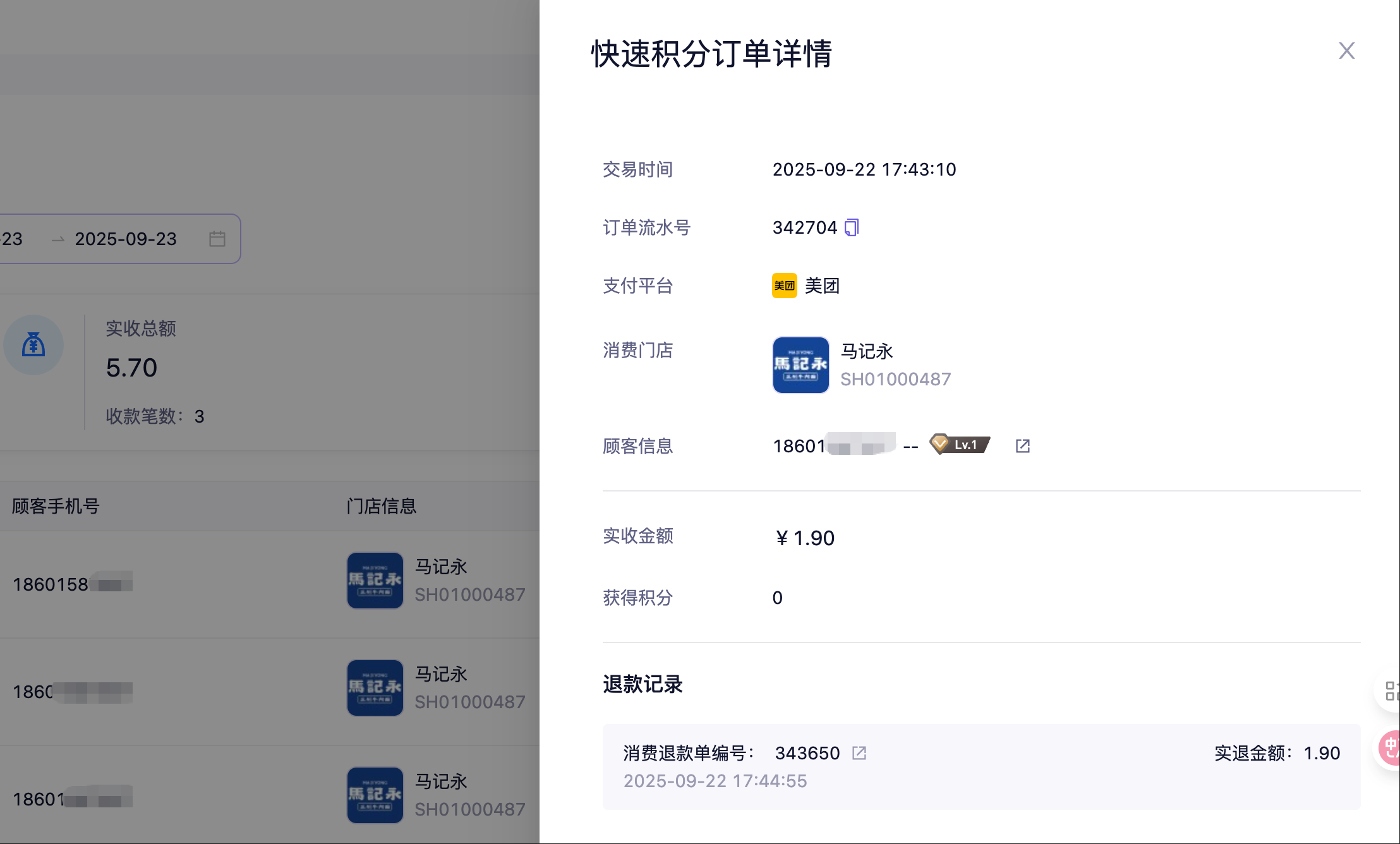Open the QR grid floating button
The width and height of the screenshot is (1400, 844).
tap(1391, 690)
